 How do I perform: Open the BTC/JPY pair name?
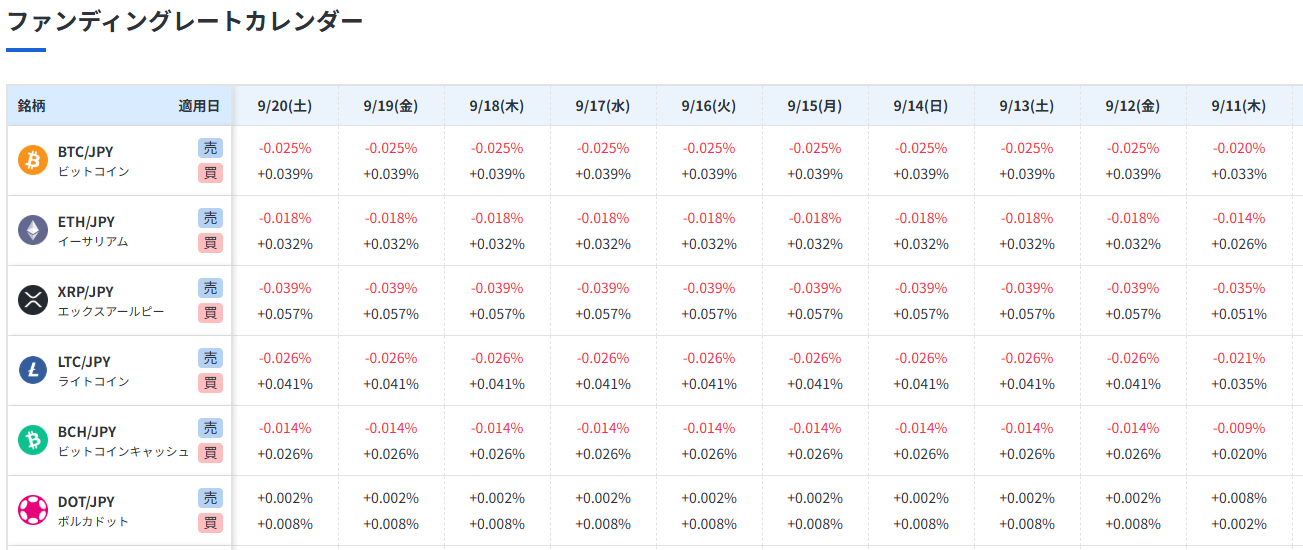(86, 152)
